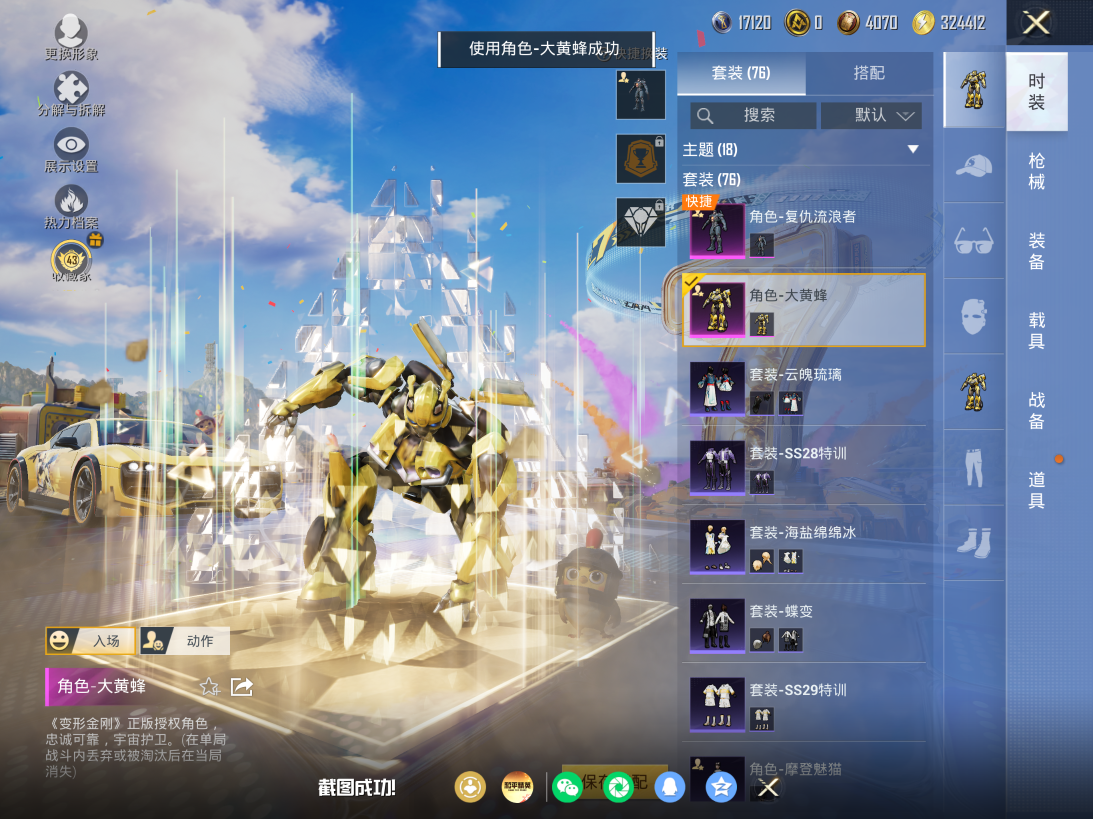Select the locked diamond quick-swap slot
The width and height of the screenshot is (1093, 819).
click(x=641, y=222)
